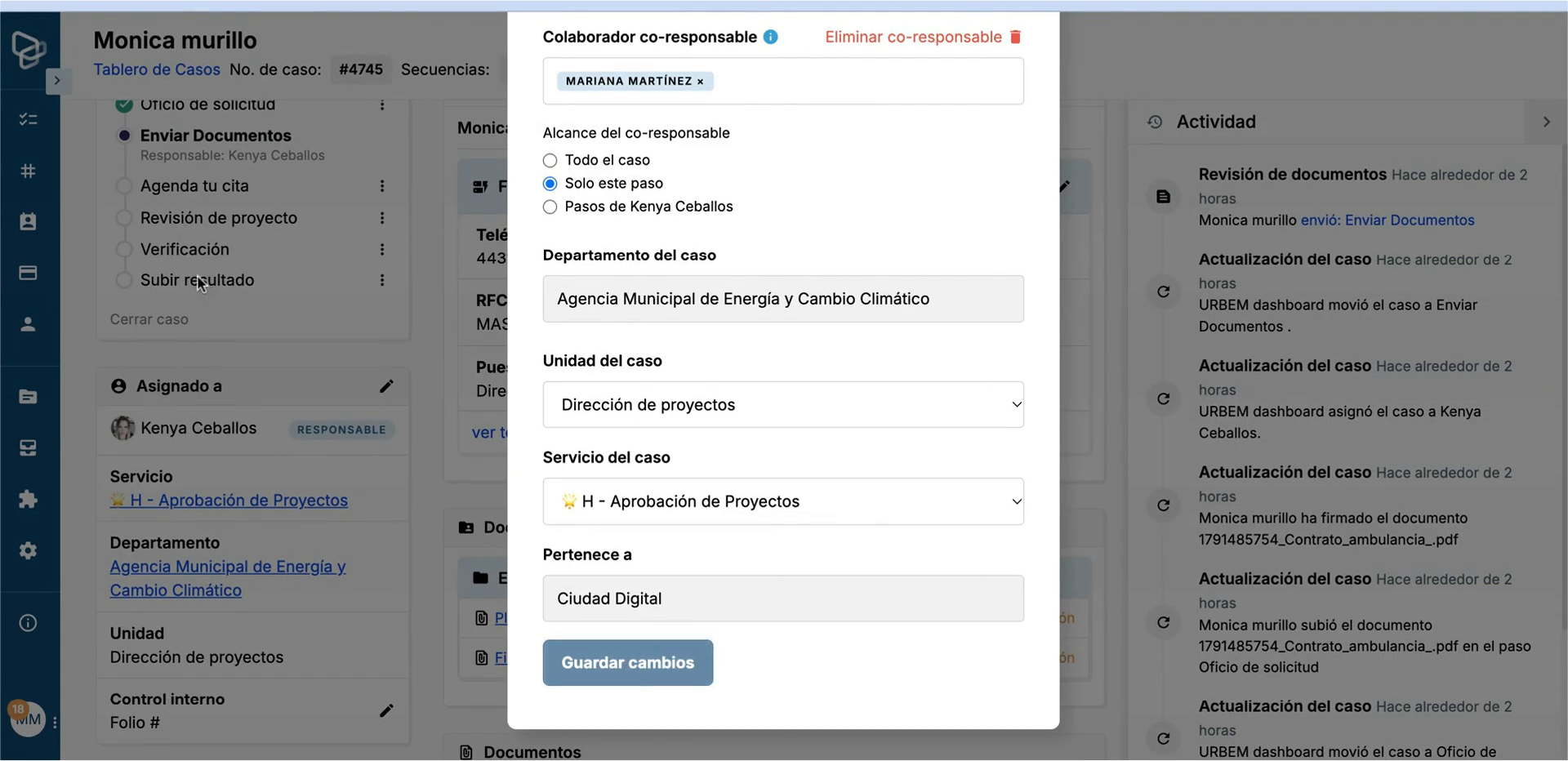Remove Mariana Martínez tag with x

click(700, 81)
